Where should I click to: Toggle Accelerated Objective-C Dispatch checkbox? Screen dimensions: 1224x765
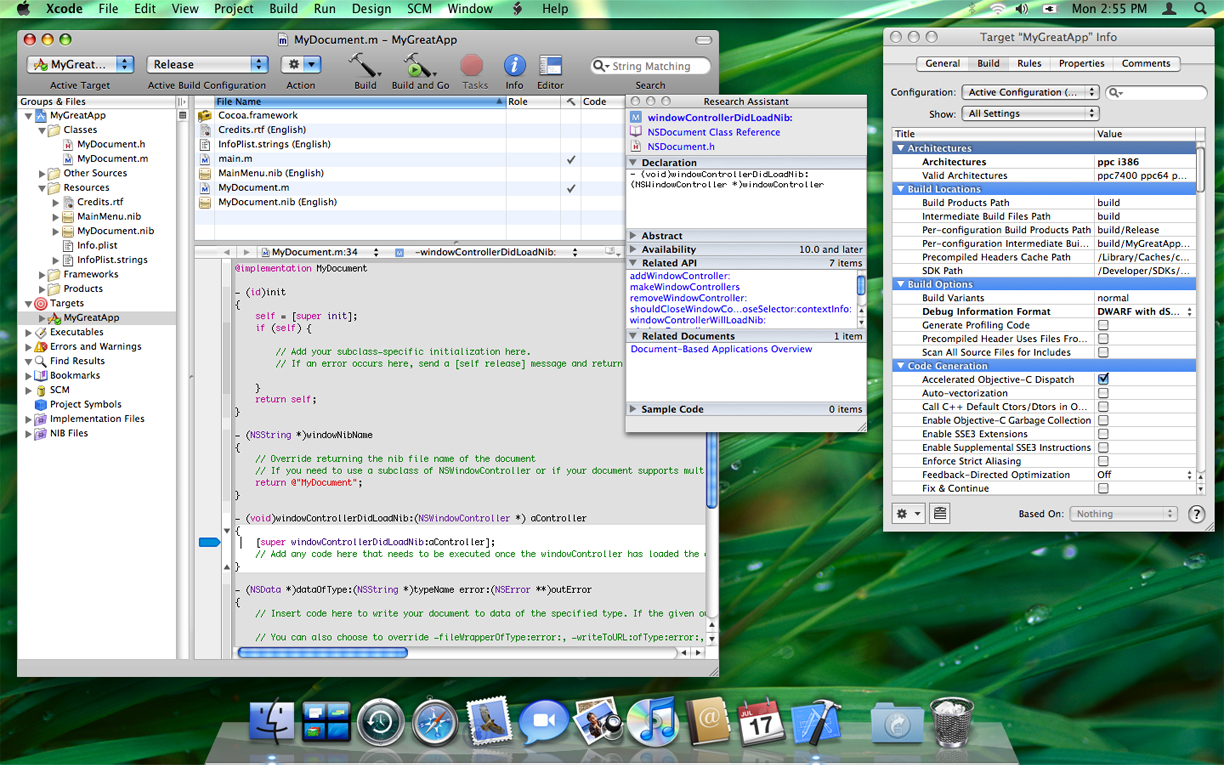[x=1103, y=380]
